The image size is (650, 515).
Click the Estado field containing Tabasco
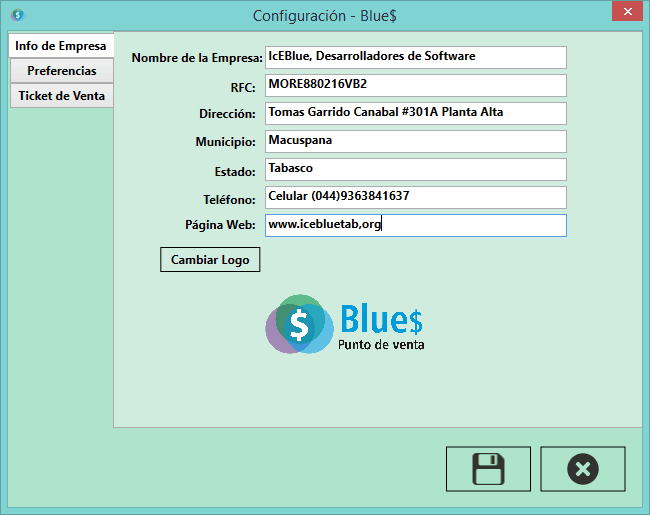[416, 169]
